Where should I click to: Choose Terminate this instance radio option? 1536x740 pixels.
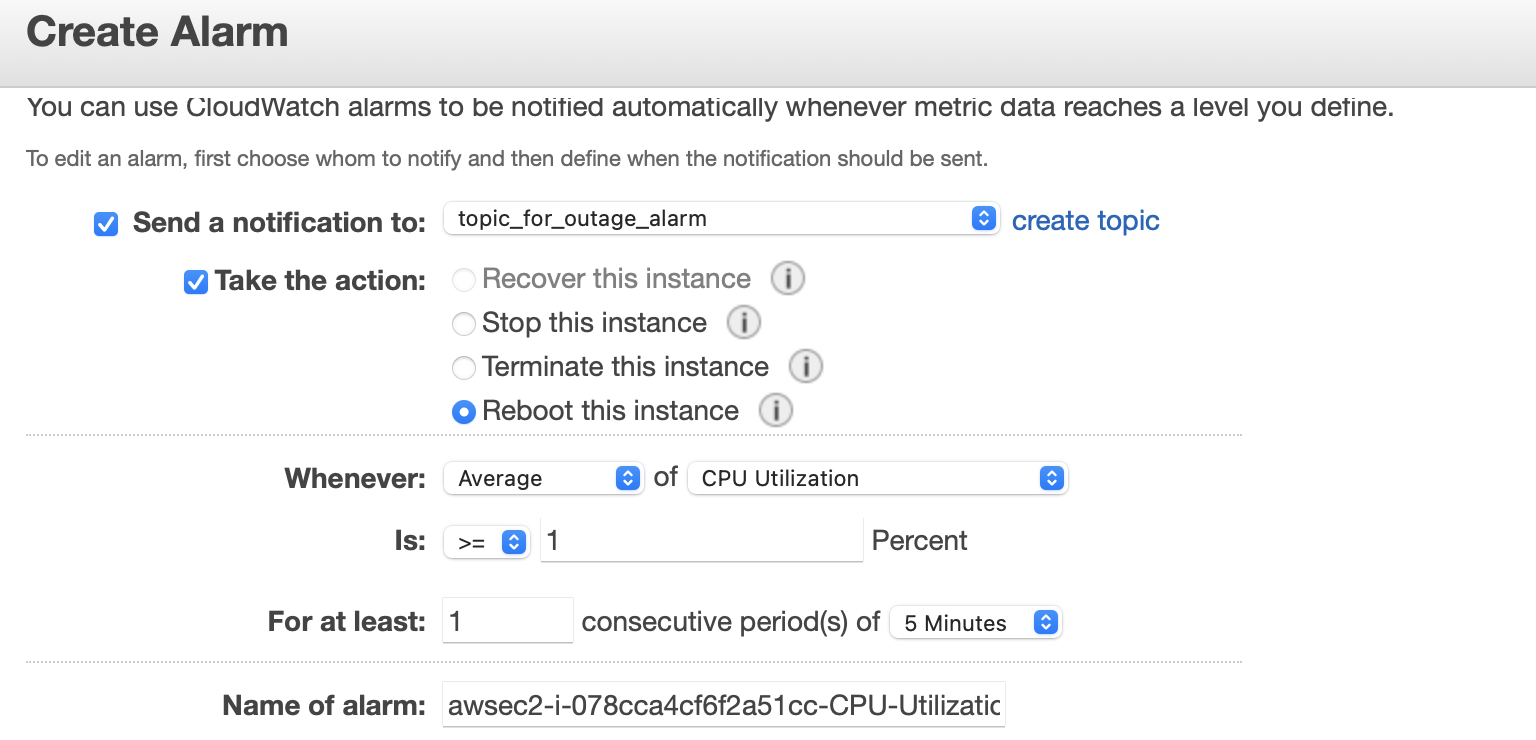tap(463, 368)
